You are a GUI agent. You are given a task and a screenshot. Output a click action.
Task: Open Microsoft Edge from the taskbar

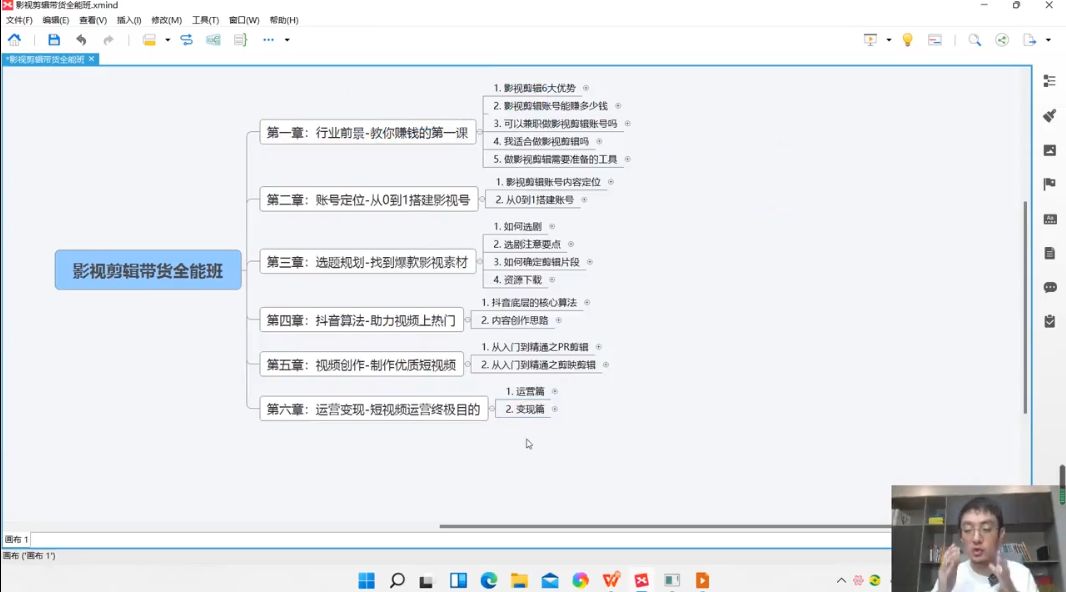(x=489, y=580)
